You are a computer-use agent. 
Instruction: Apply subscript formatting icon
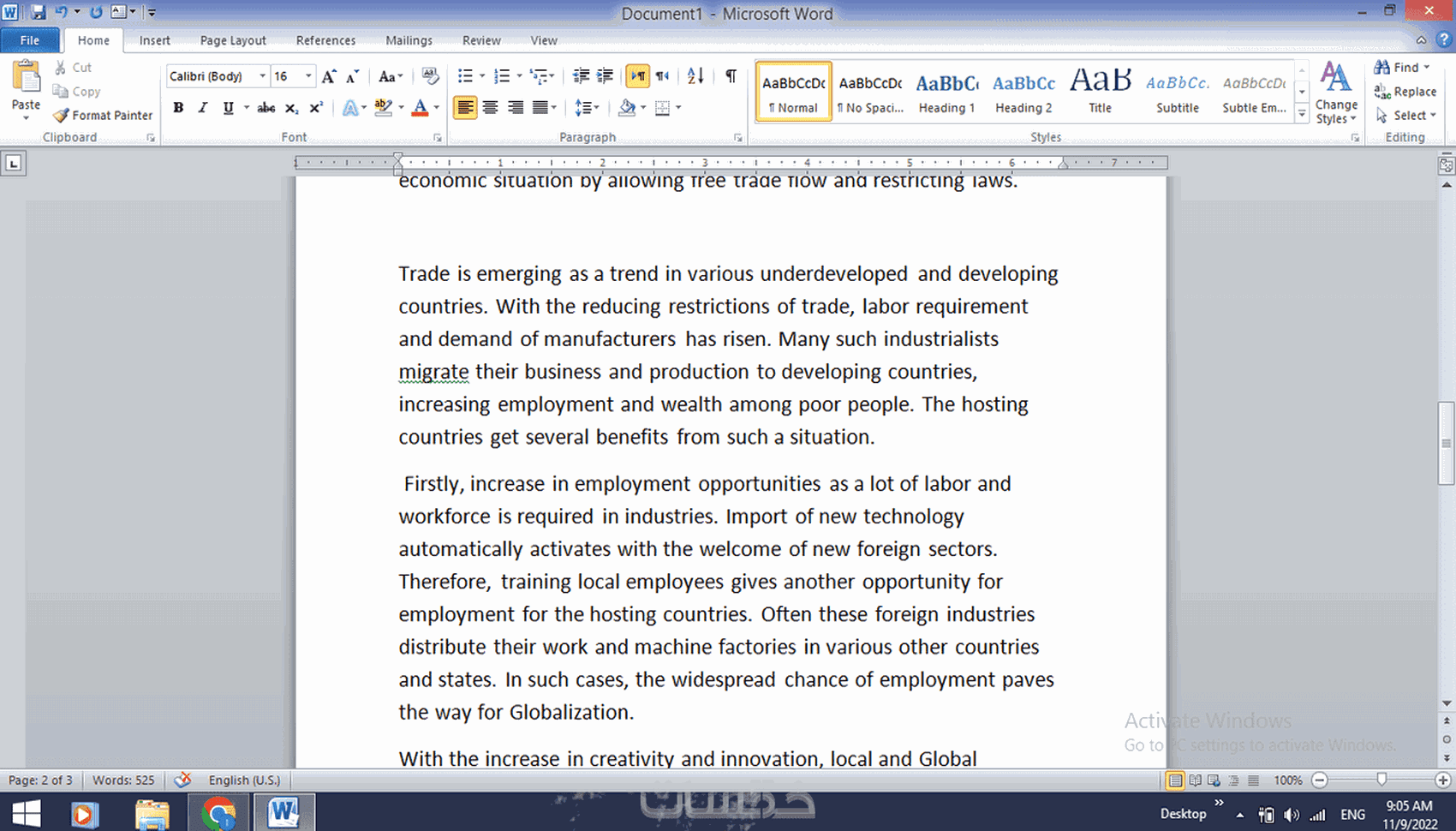click(x=291, y=108)
